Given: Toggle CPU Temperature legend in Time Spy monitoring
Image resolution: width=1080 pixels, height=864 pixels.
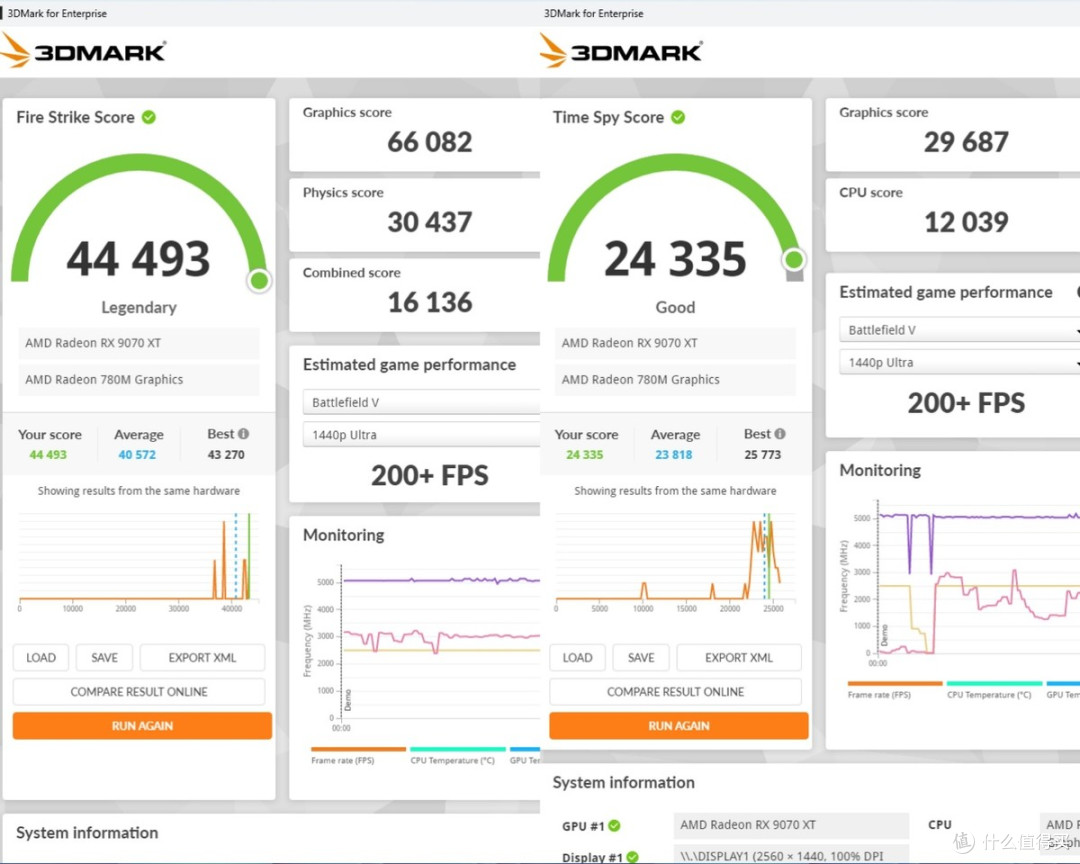Looking at the screenshot, I should 995,690.
